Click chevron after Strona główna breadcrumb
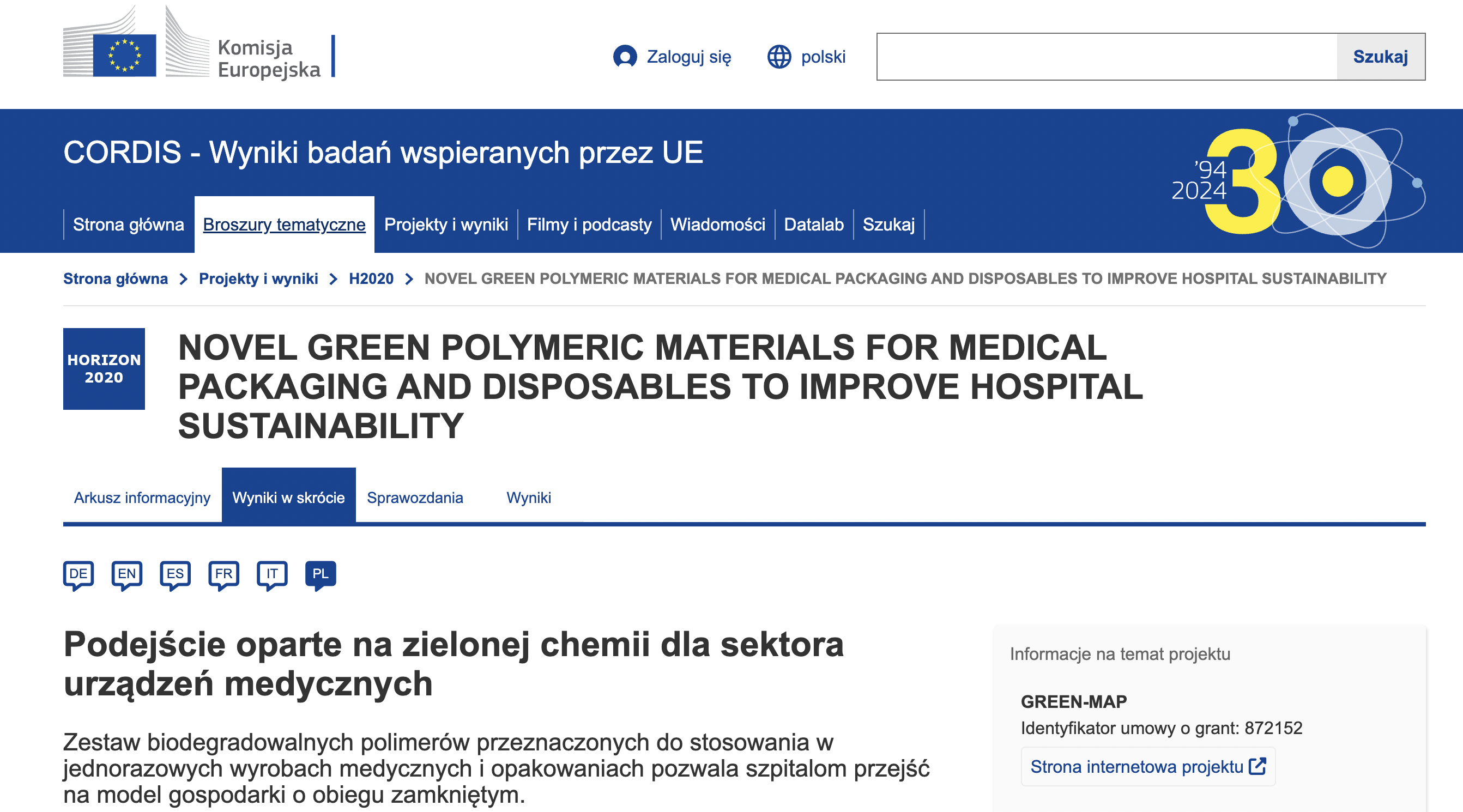The width and height of the screenshot is (1463, 812). click(184, 279)
